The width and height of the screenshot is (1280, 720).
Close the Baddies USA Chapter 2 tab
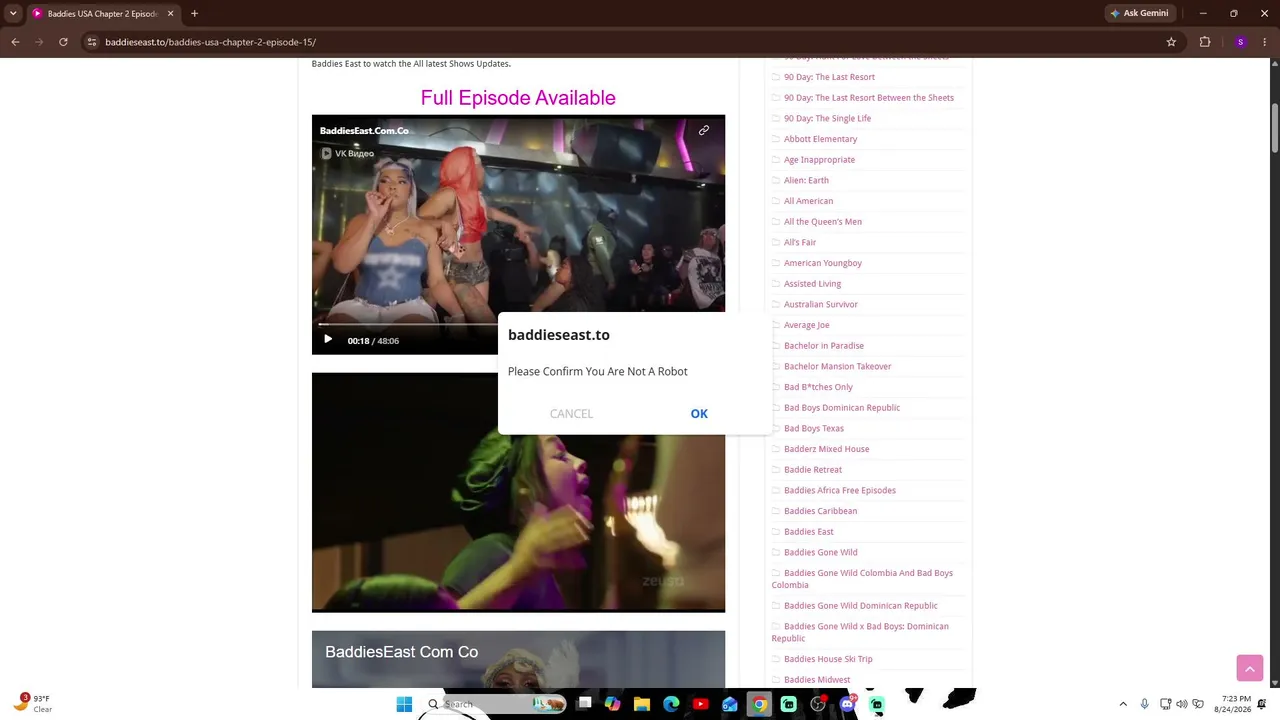(171, 14)
